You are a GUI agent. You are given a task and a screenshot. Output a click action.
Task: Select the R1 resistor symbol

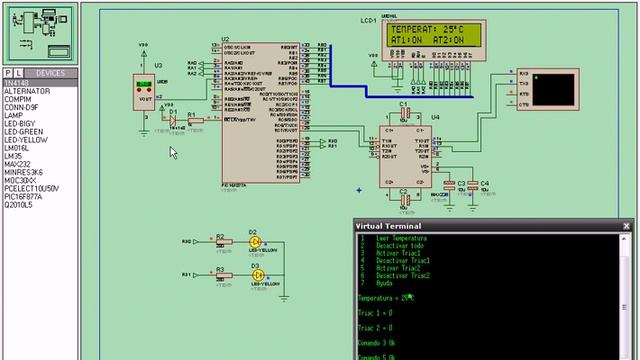pos(196,120)
